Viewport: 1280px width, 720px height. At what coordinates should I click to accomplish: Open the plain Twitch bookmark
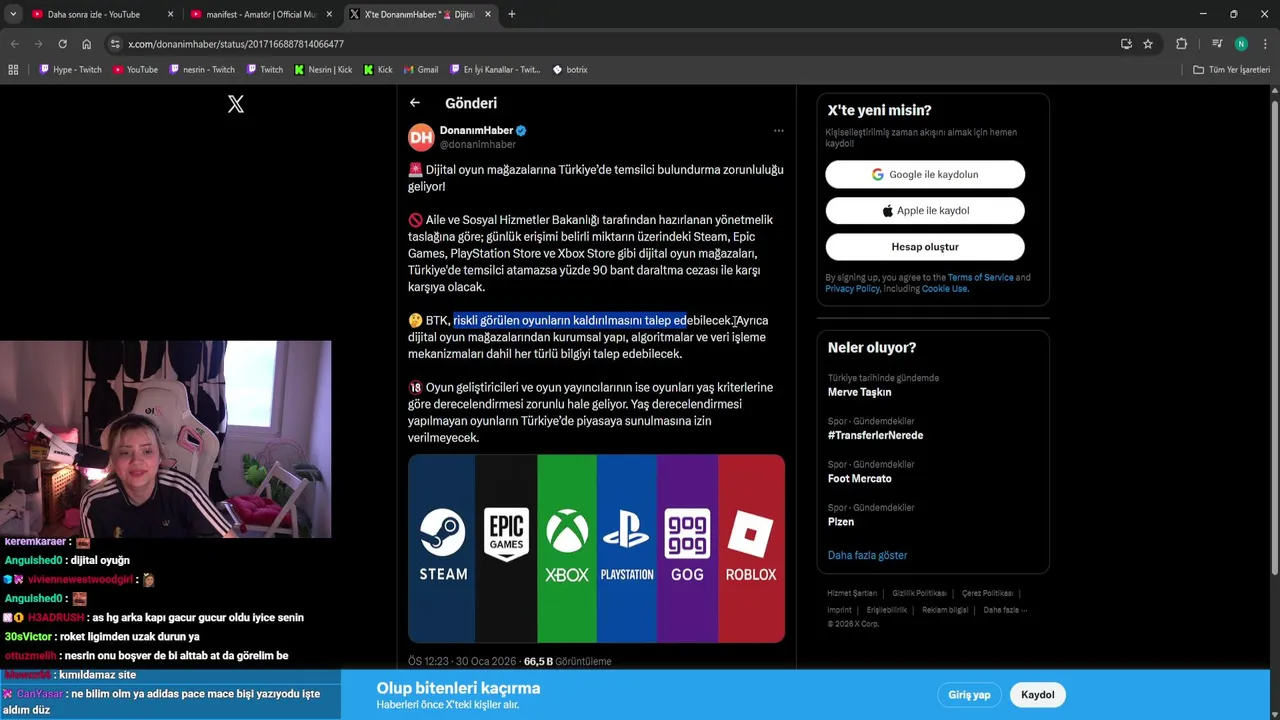[x=264, y=70]
